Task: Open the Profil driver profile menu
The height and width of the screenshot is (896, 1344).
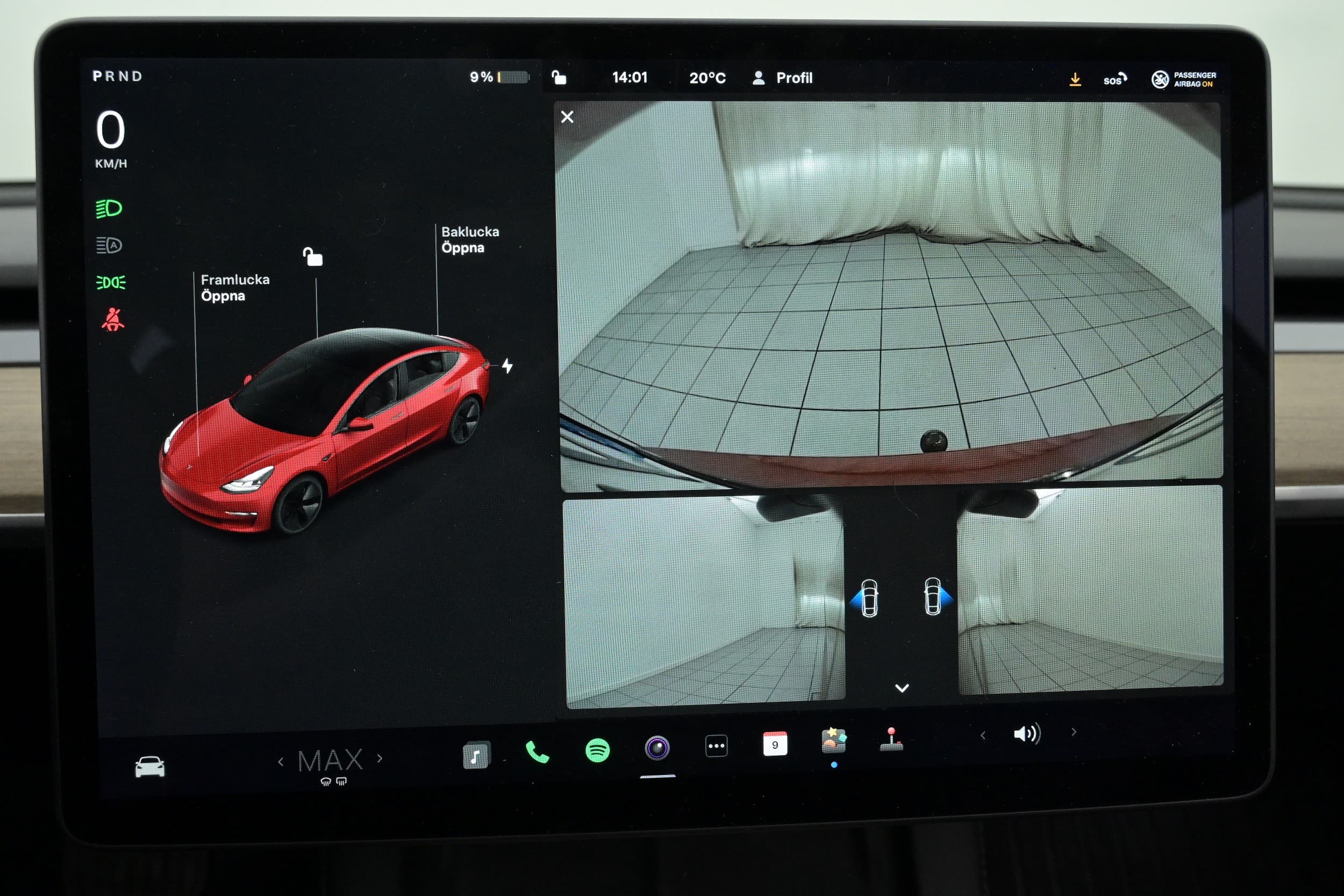Action: coord(782,78)
